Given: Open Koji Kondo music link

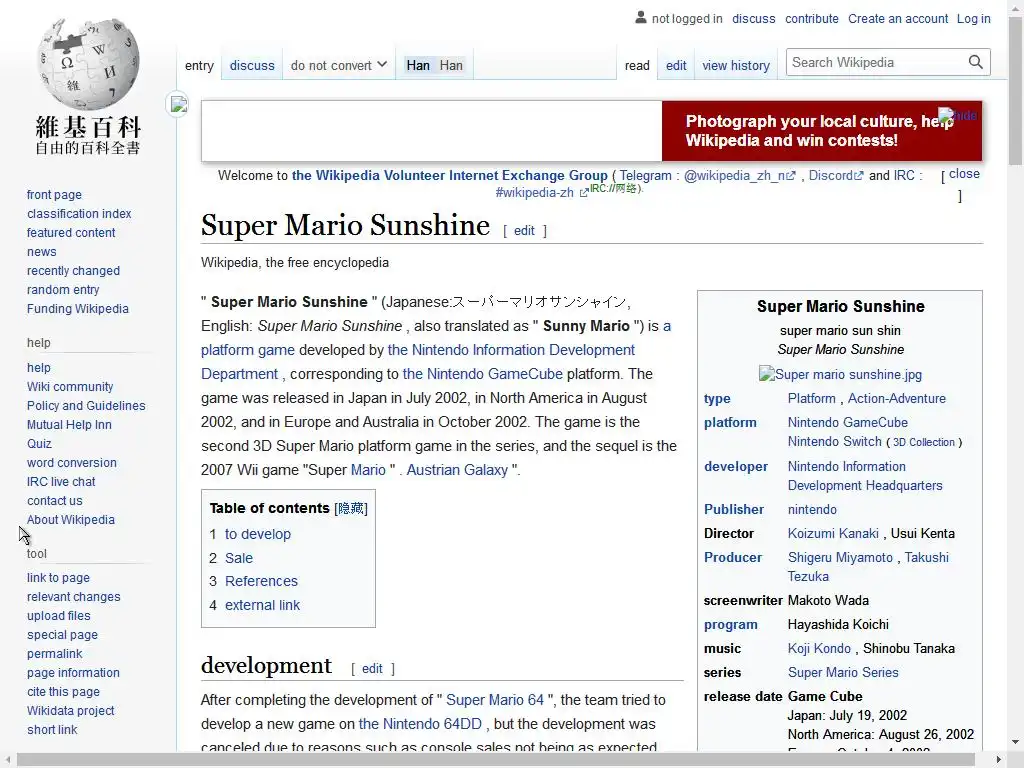Looking at the screenshot, I should pos(819,648).
